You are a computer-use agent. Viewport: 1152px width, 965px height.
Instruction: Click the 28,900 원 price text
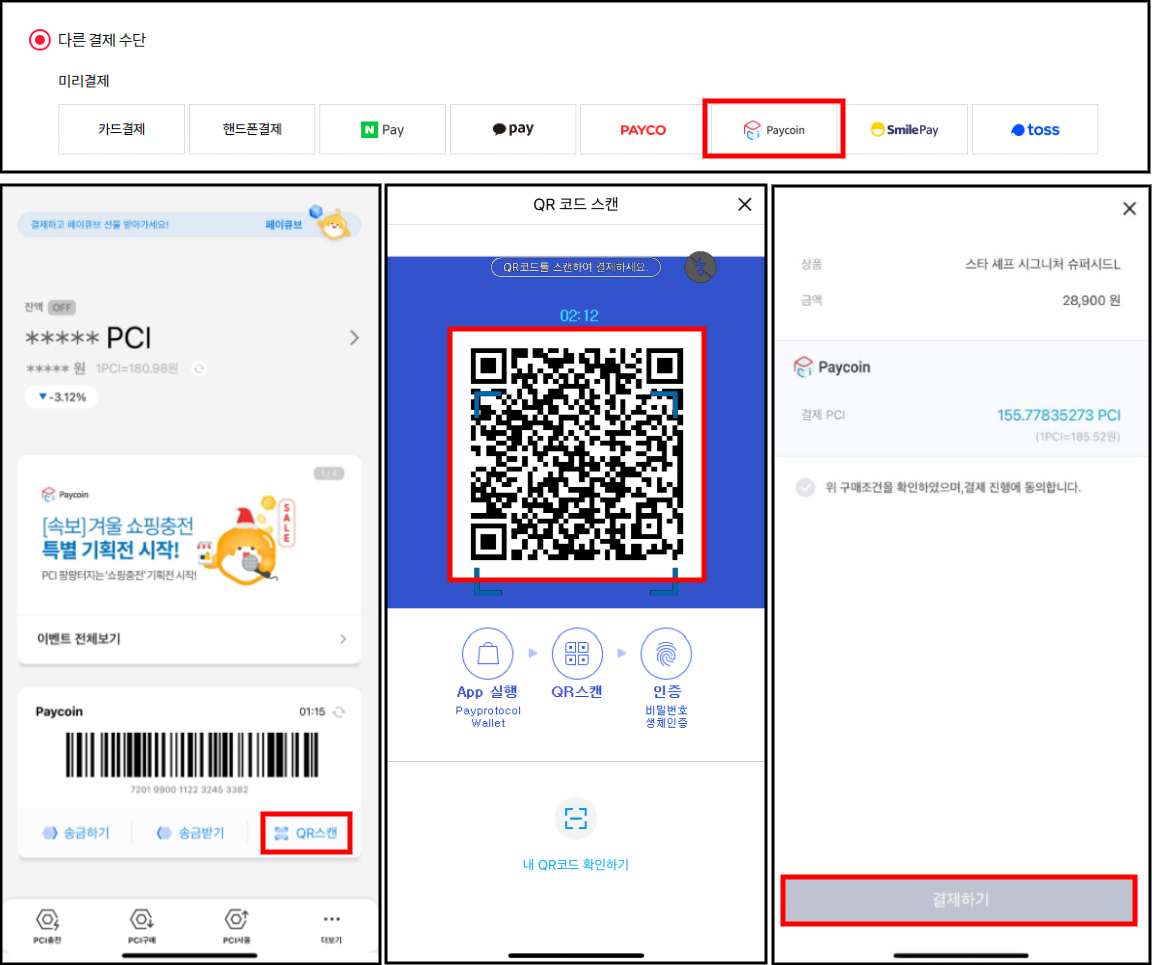1091,301
